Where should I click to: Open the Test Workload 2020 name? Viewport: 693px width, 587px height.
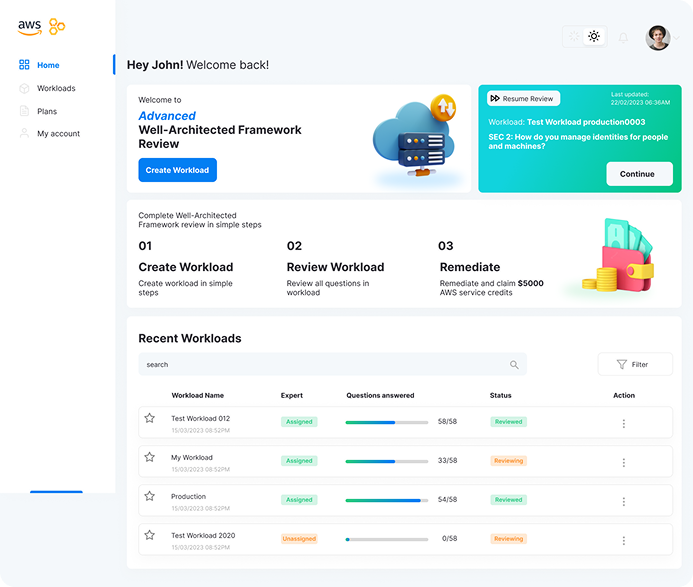(x=203, y=535)
